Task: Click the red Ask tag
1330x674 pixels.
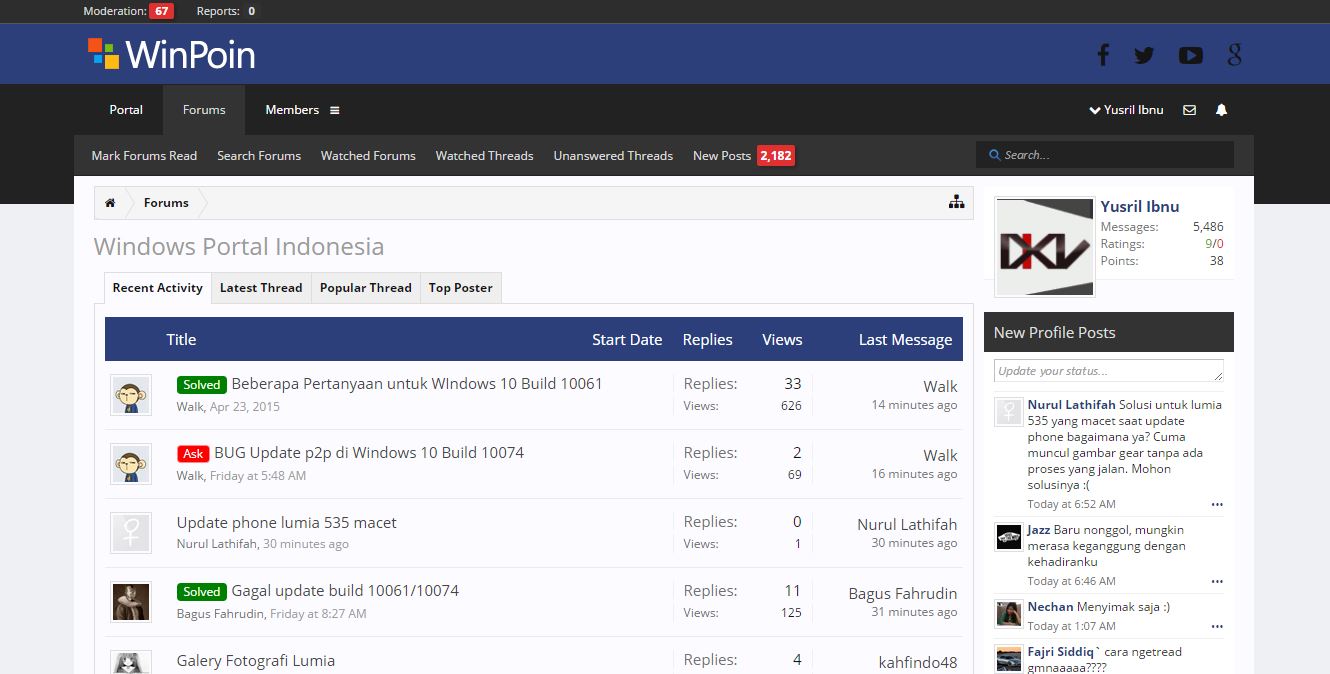Action: coord(193,453)
